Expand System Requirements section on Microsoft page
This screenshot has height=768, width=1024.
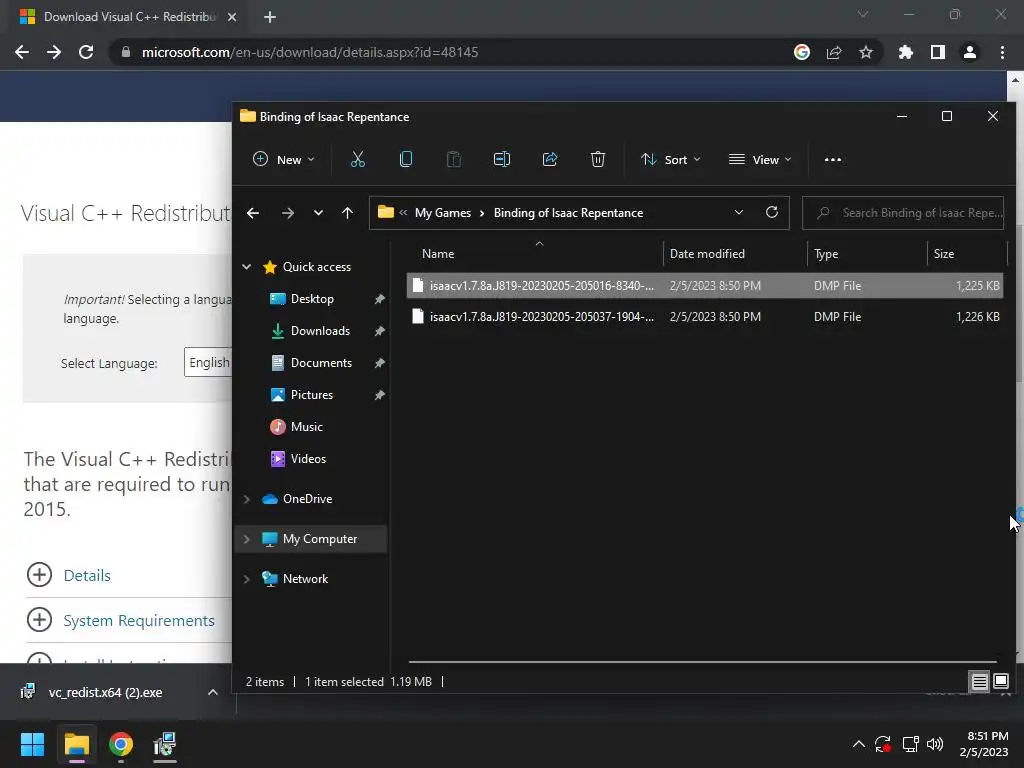tap(121, 620)
